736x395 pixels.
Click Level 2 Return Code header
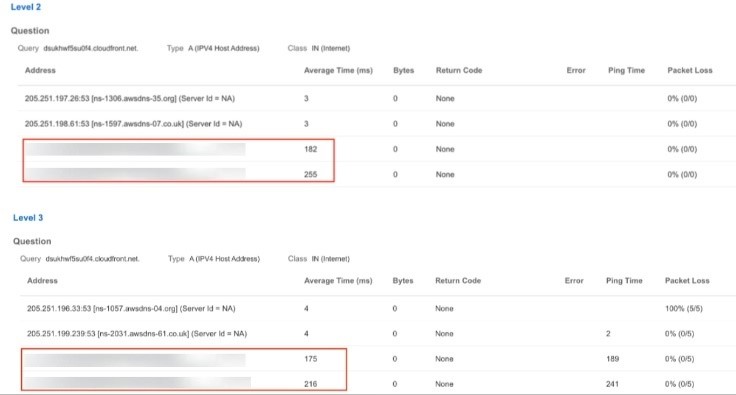point(459,70)
